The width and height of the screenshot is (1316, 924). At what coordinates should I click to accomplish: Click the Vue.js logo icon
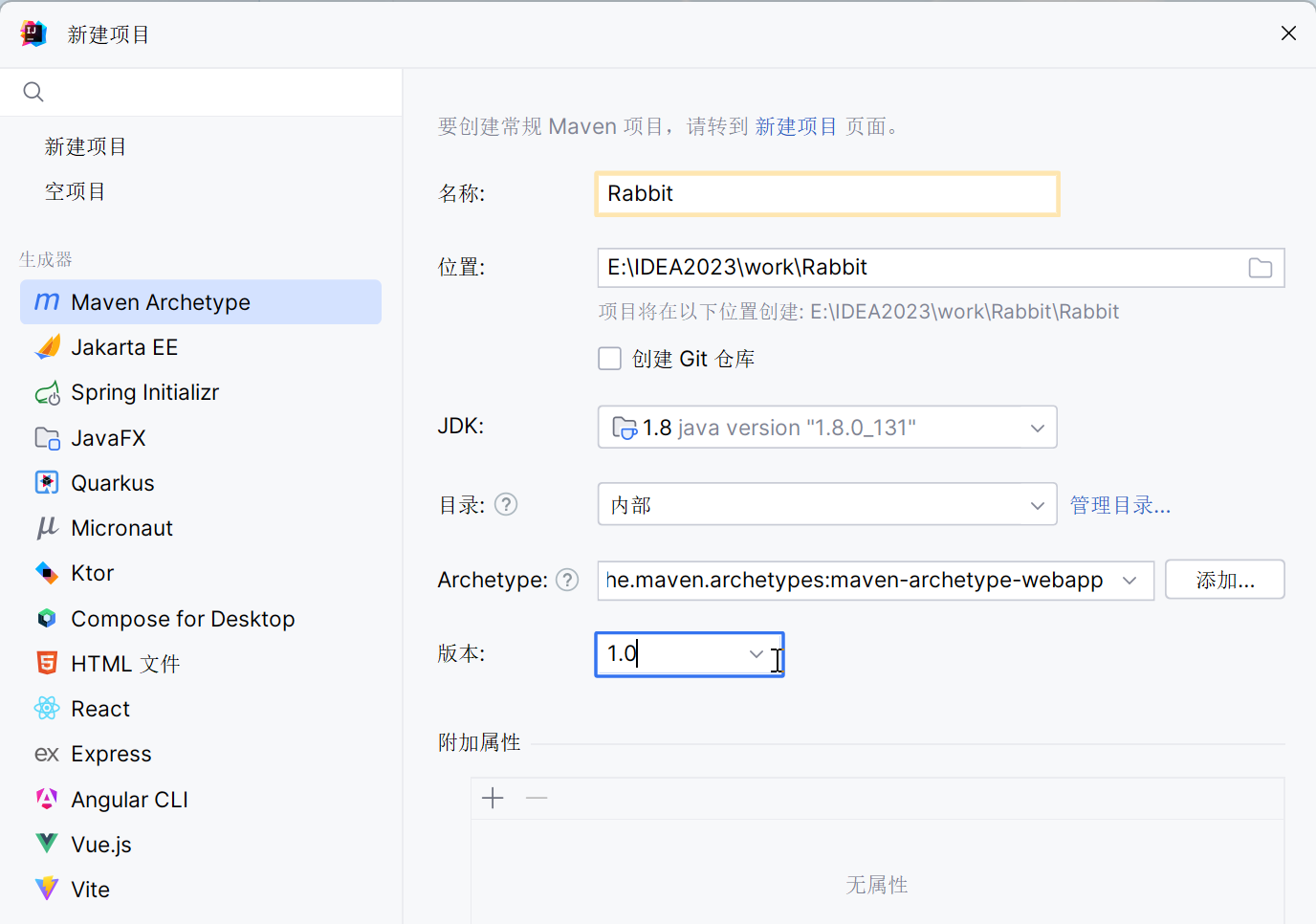(47, 844)
